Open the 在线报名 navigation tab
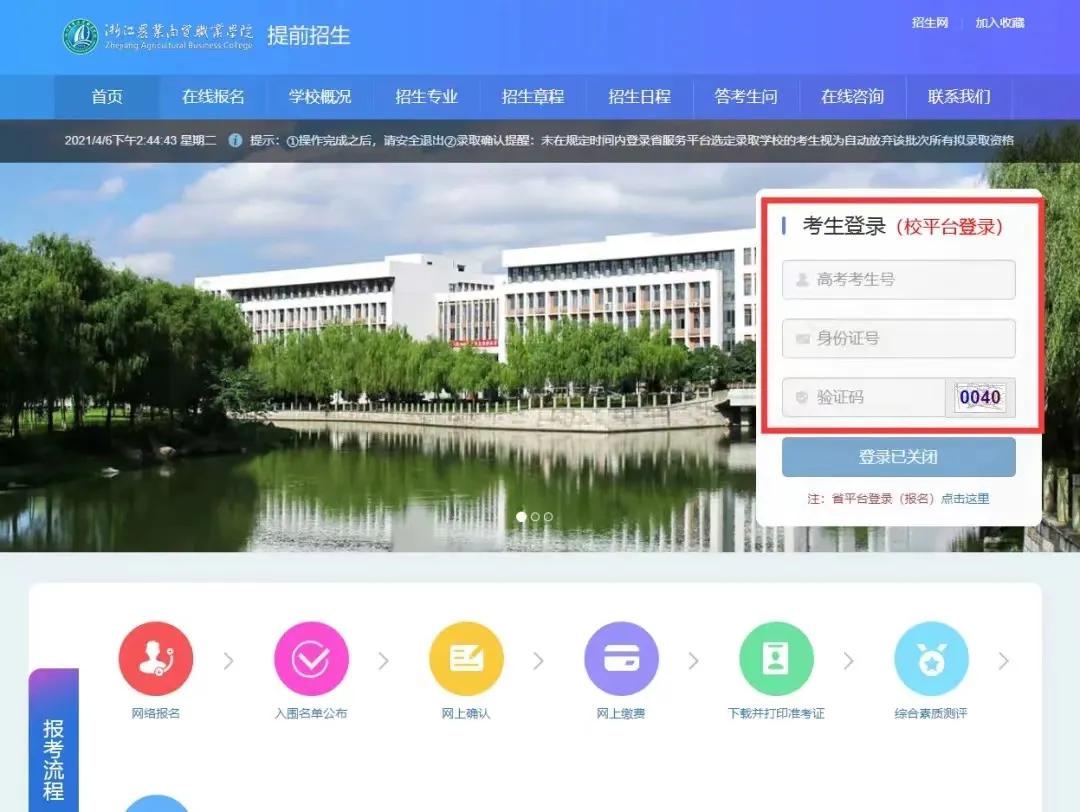The height and width of the screenshot is (812, 1080). click(213, 97)
